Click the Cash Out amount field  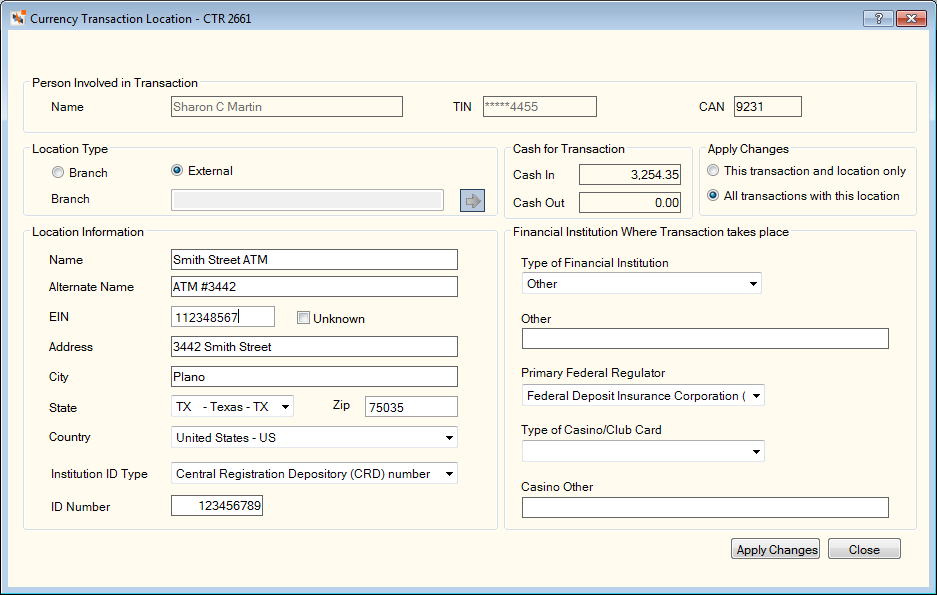(630, 203)
